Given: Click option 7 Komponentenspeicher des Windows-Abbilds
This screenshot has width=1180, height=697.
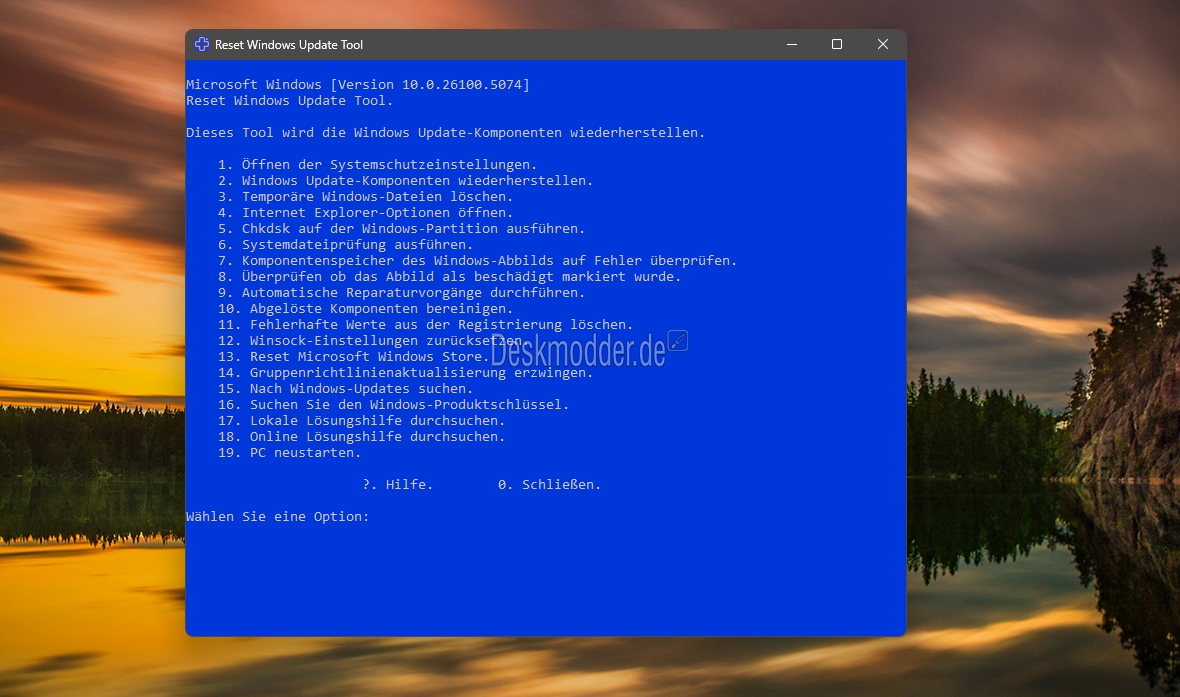Looking at the screenshot, I should [478, 260].
